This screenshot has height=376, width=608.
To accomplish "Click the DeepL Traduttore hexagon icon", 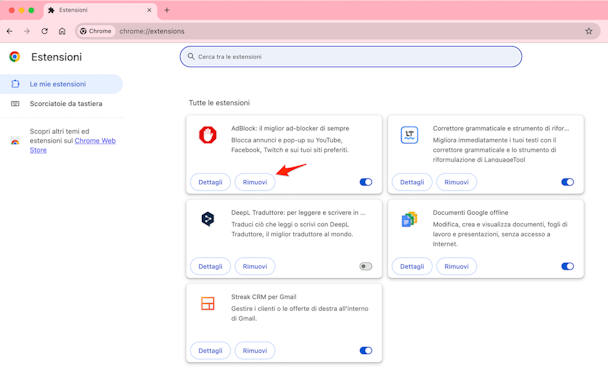I will point(208,219).
